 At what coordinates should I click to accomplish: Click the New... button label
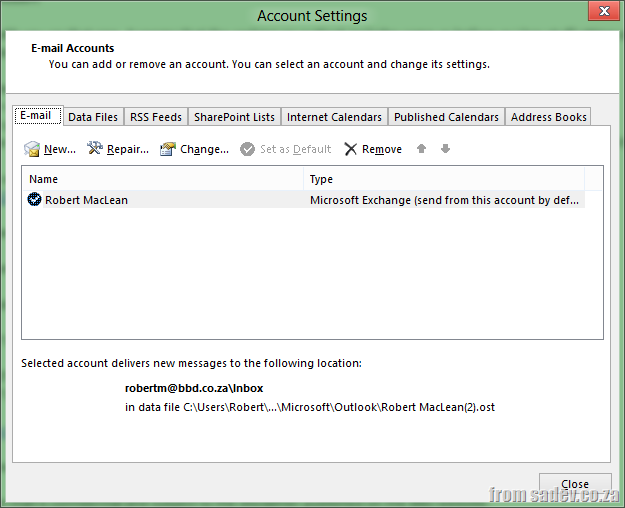coord(60,149)
